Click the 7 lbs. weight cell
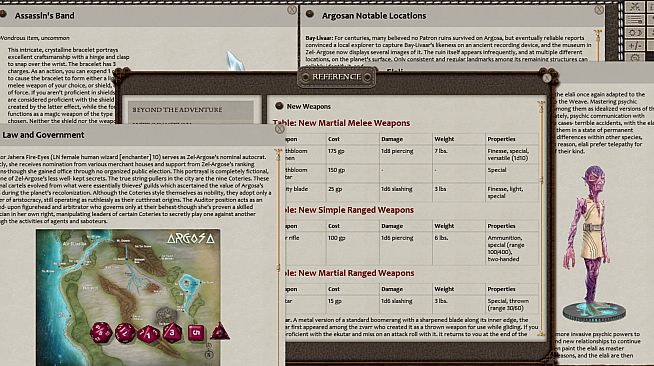This screenshot has height=366, width=654. (459, 155)
